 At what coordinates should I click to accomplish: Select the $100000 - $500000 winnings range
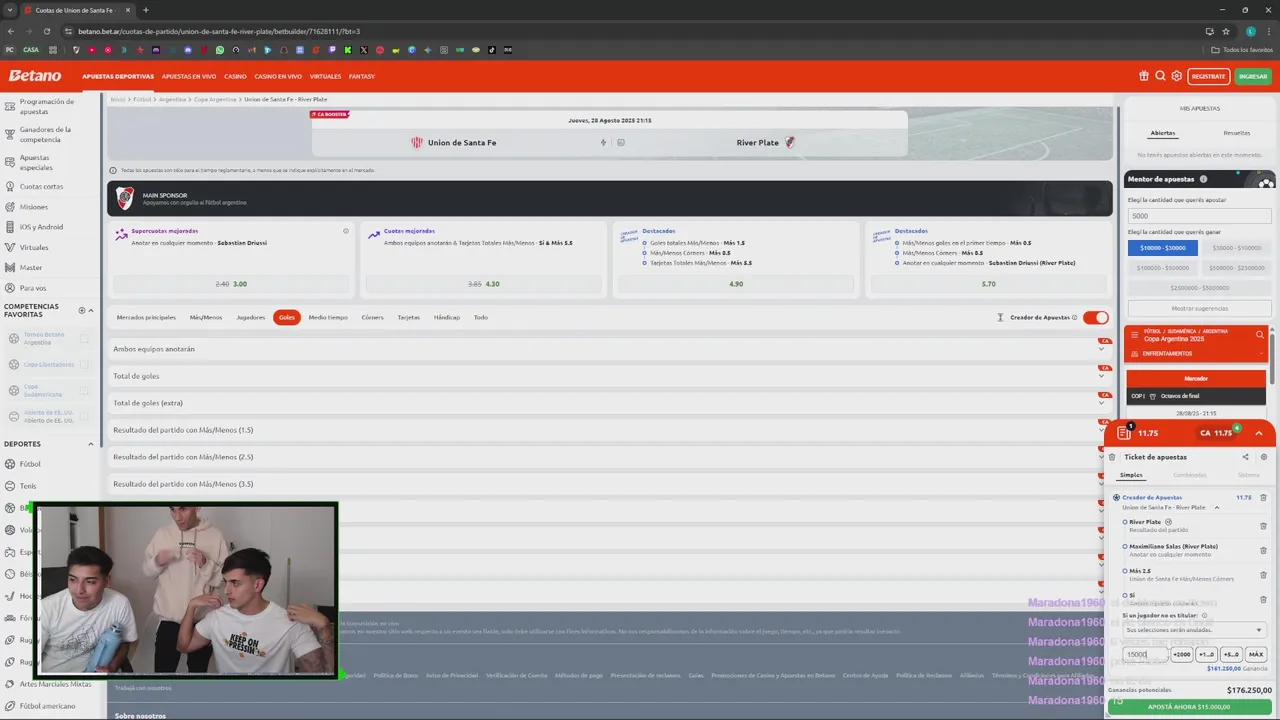click(1162, 268)
